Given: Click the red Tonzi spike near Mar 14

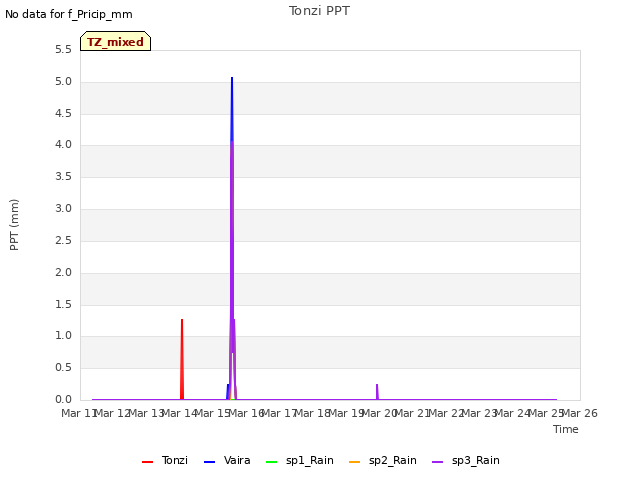Looking at the screenshot, I should click(182, 359).
